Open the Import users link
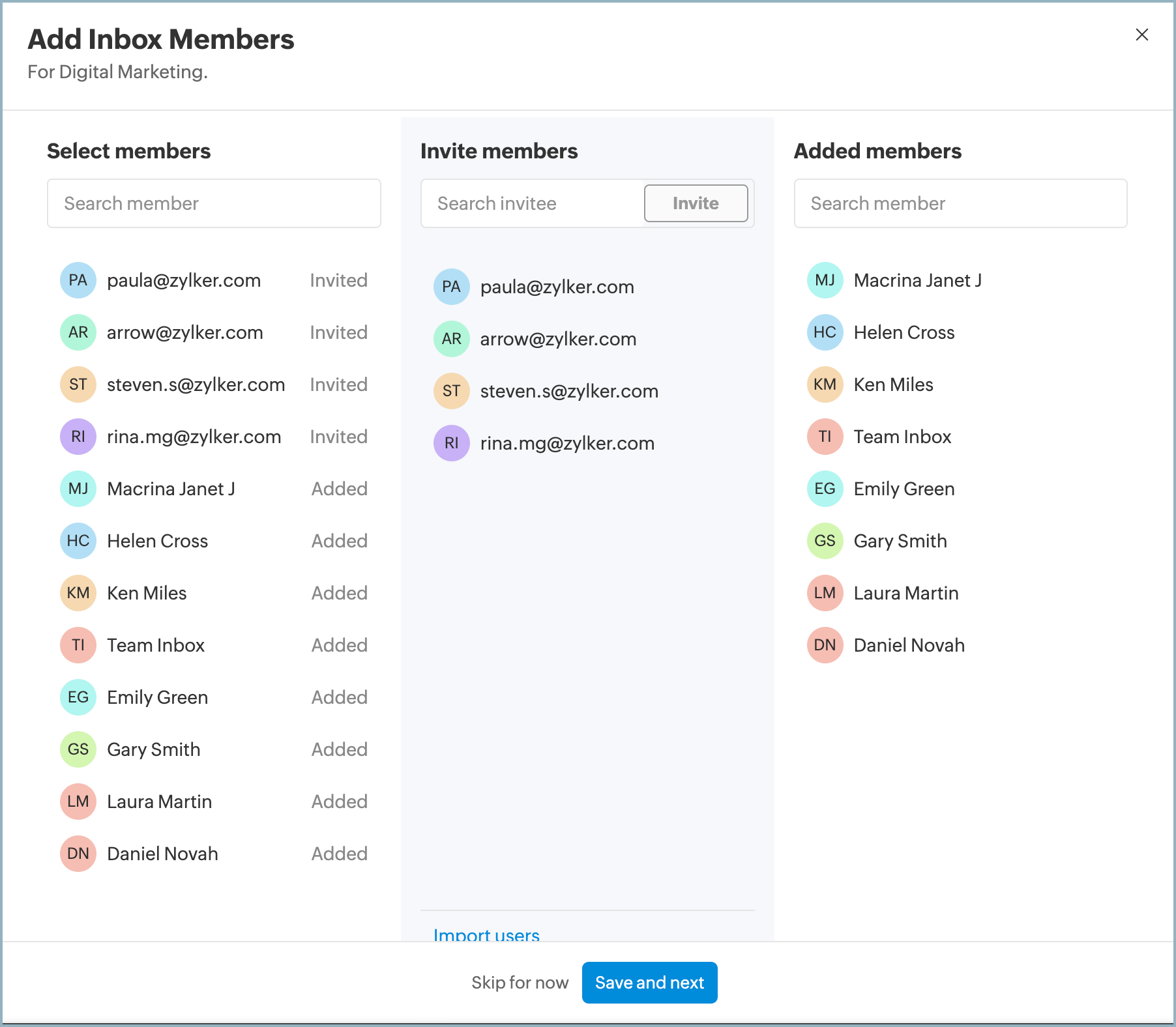 tap(486, 934)
